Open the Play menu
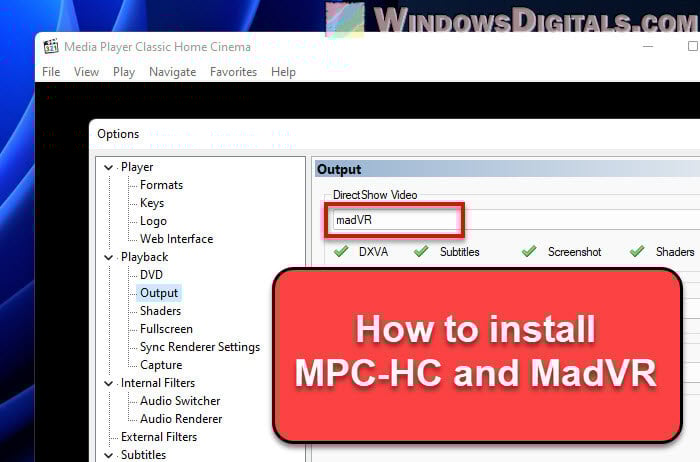The height and width of the screenshot is (462, 700). click(x=124, y=72)
